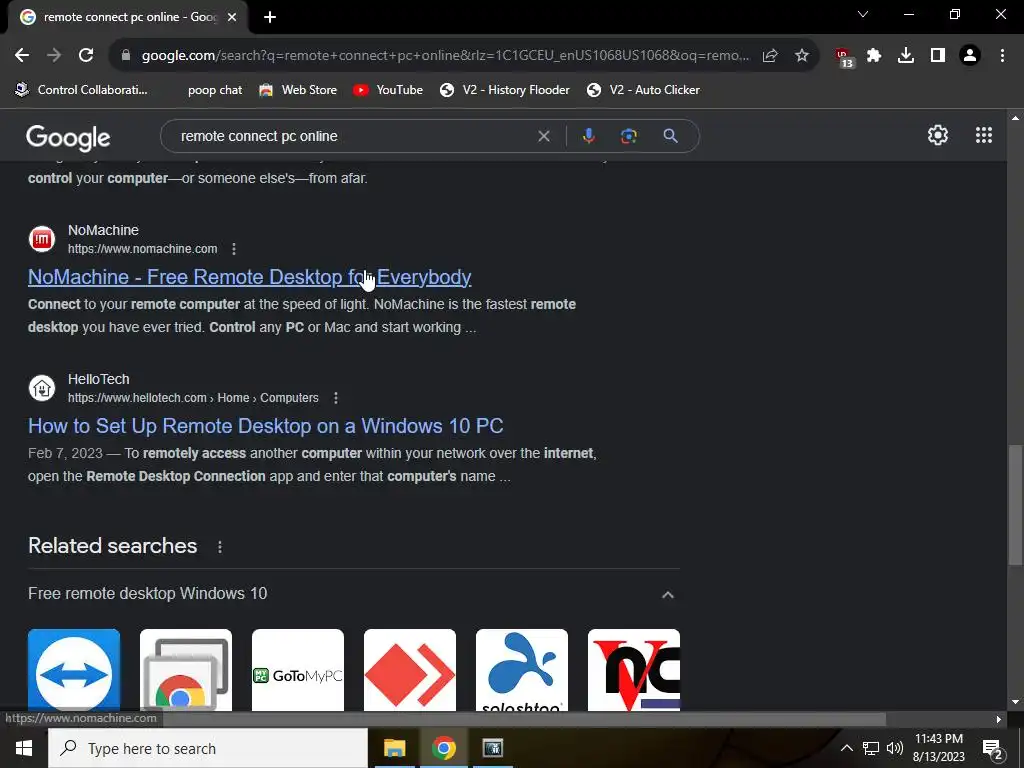The width and height of the screenshot is (1024, 768).
Task: Open the Web Store bookmark
Action: (298, 90)
